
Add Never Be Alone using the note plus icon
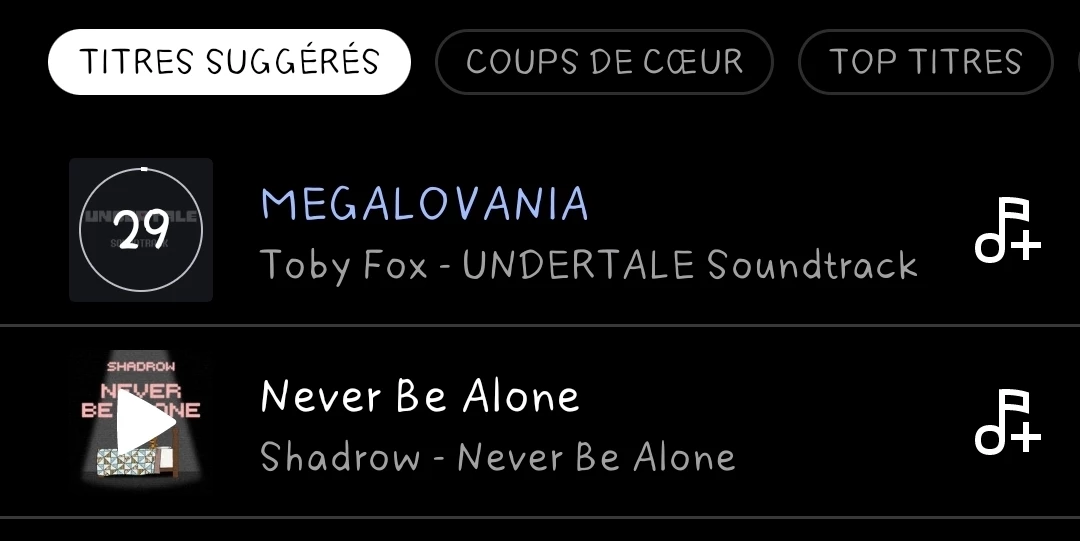pos(1008,422)
